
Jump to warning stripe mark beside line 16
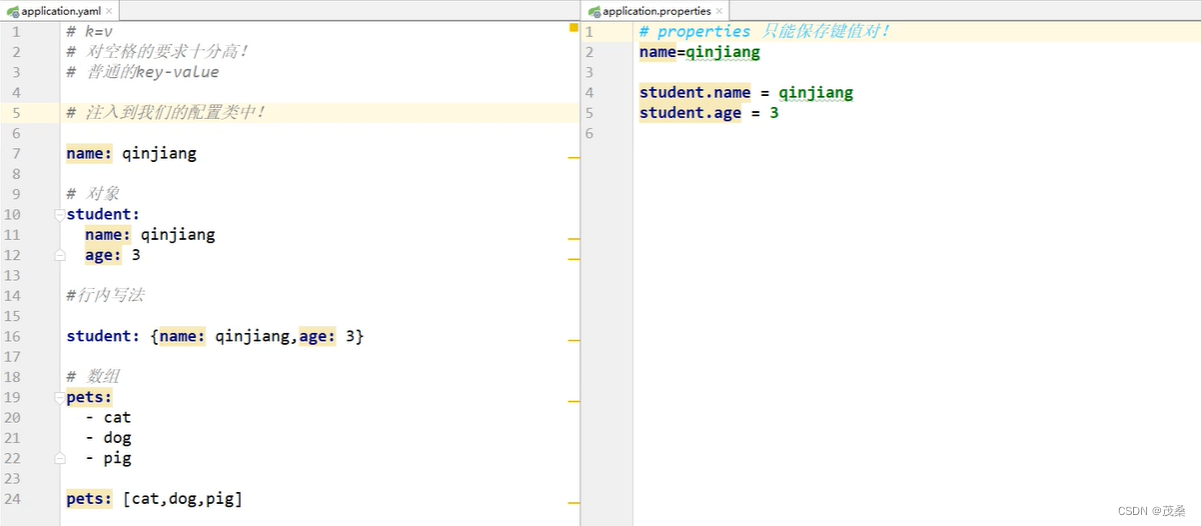573,341
